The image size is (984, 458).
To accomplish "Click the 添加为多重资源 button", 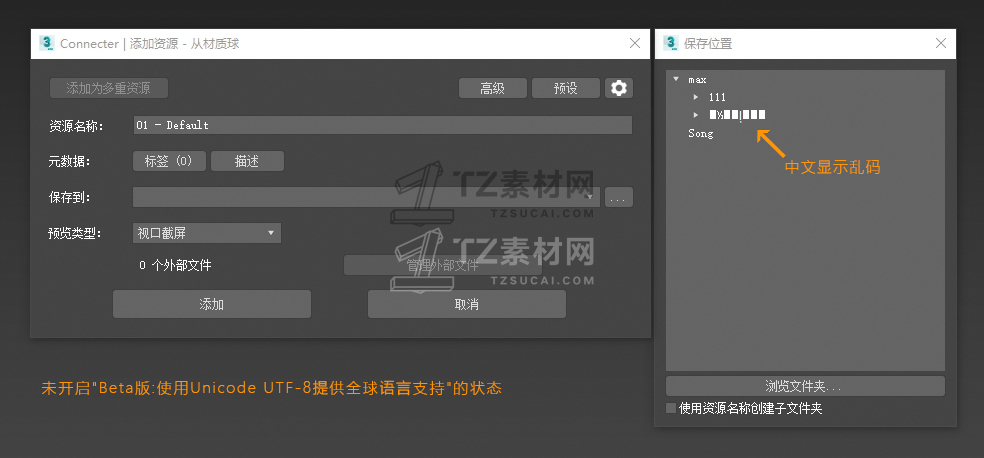I will [x=109, y=88].
